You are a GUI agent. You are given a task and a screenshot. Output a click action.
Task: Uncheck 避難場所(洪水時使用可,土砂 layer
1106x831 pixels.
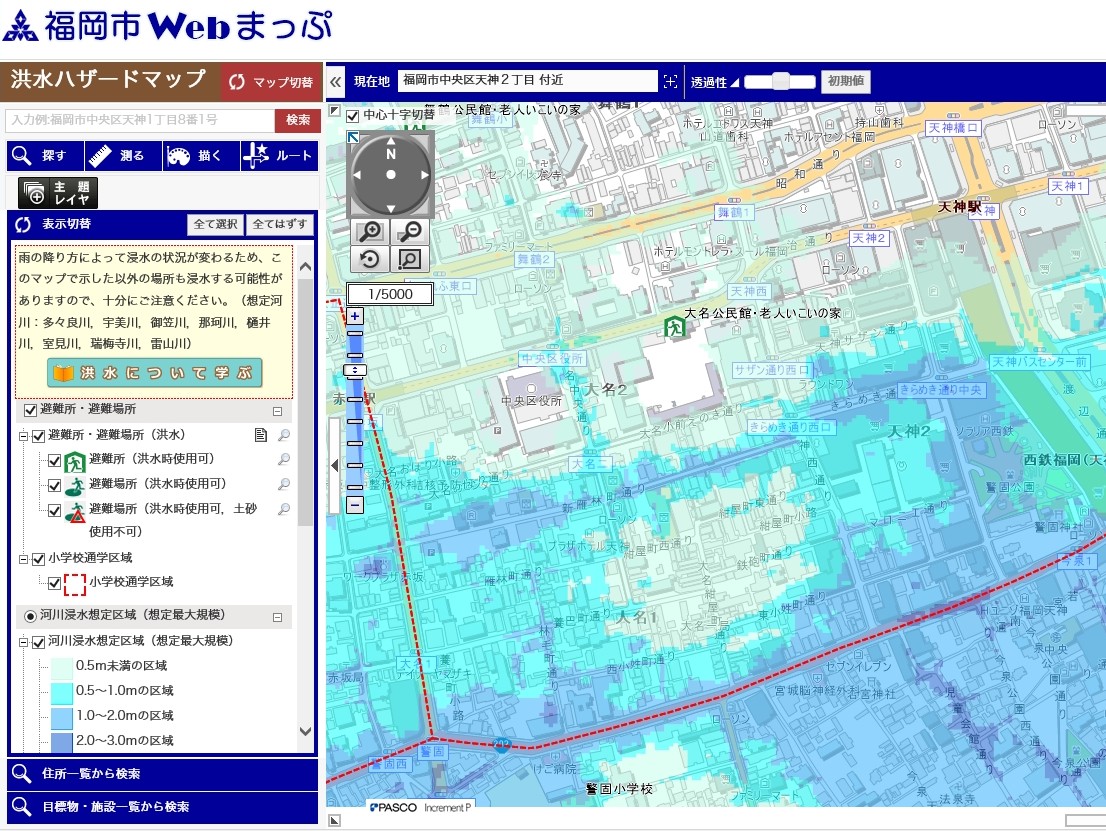54,510
